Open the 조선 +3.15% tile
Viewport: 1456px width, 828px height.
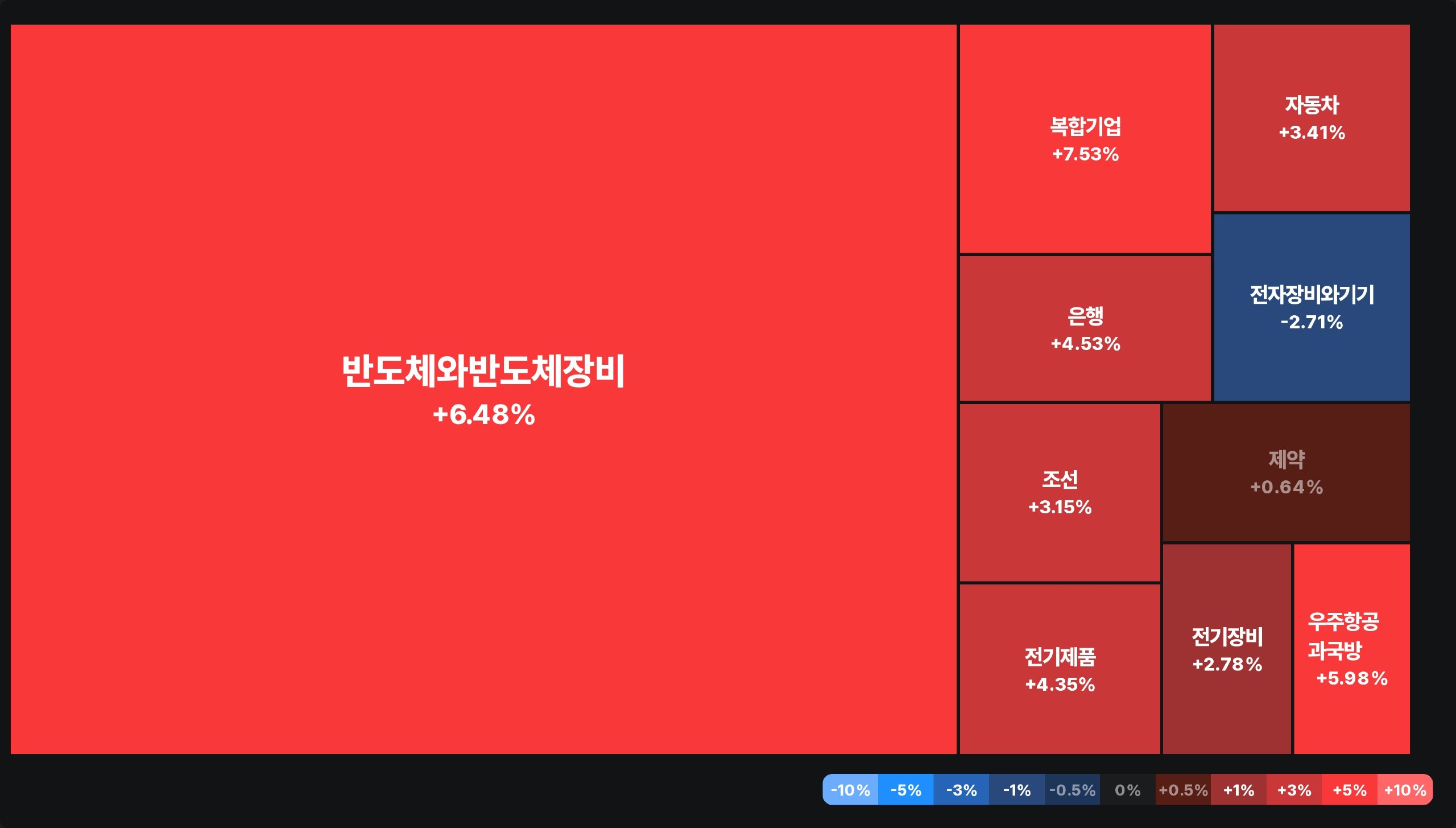(1060, 492)
